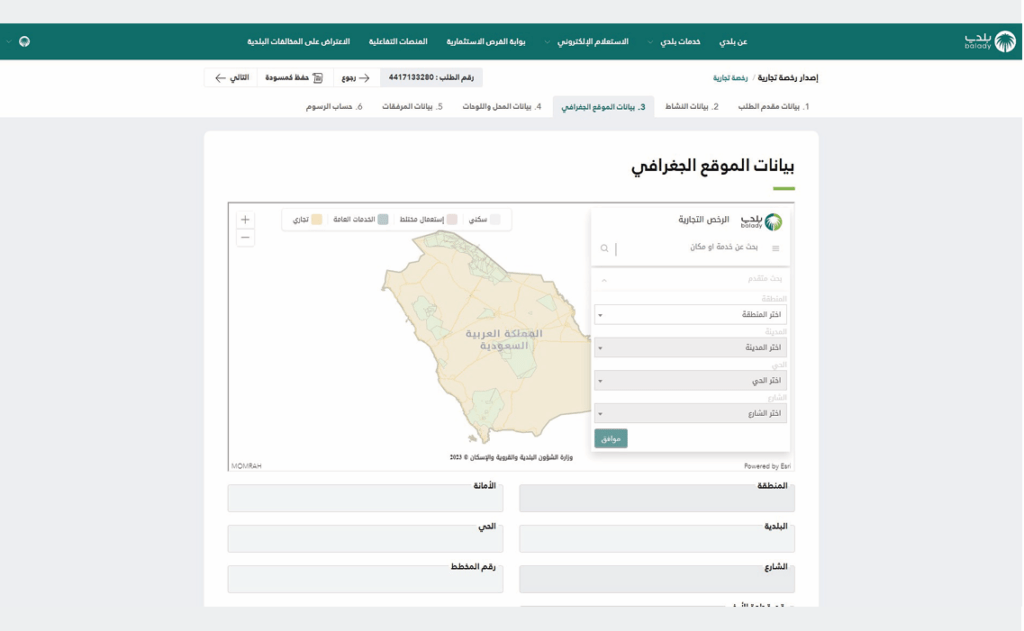Click the Balady logo in the header
1024x631 pixels.
coord(989,41)
